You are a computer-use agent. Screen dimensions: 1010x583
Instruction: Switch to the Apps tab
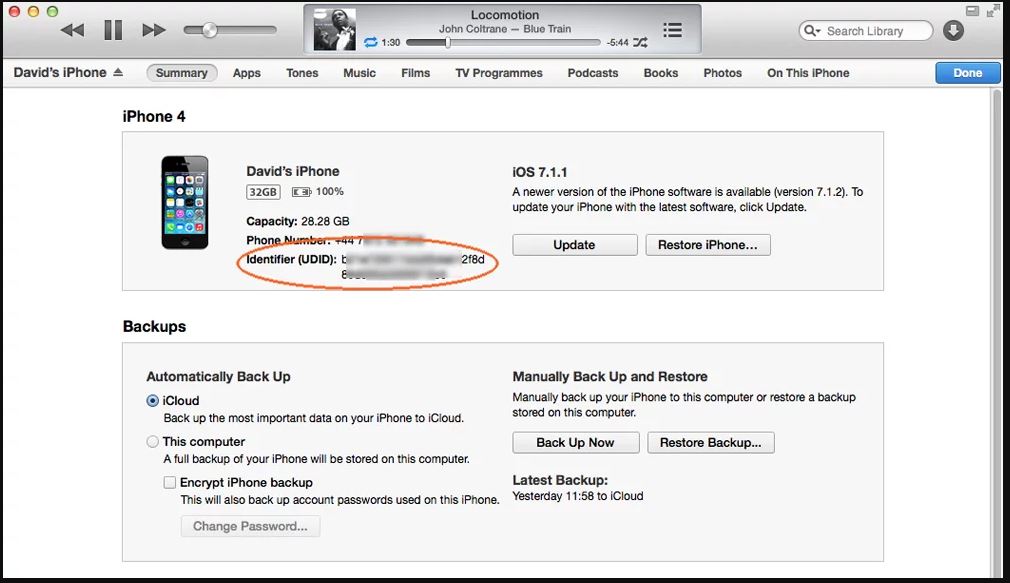coord(247,73)
